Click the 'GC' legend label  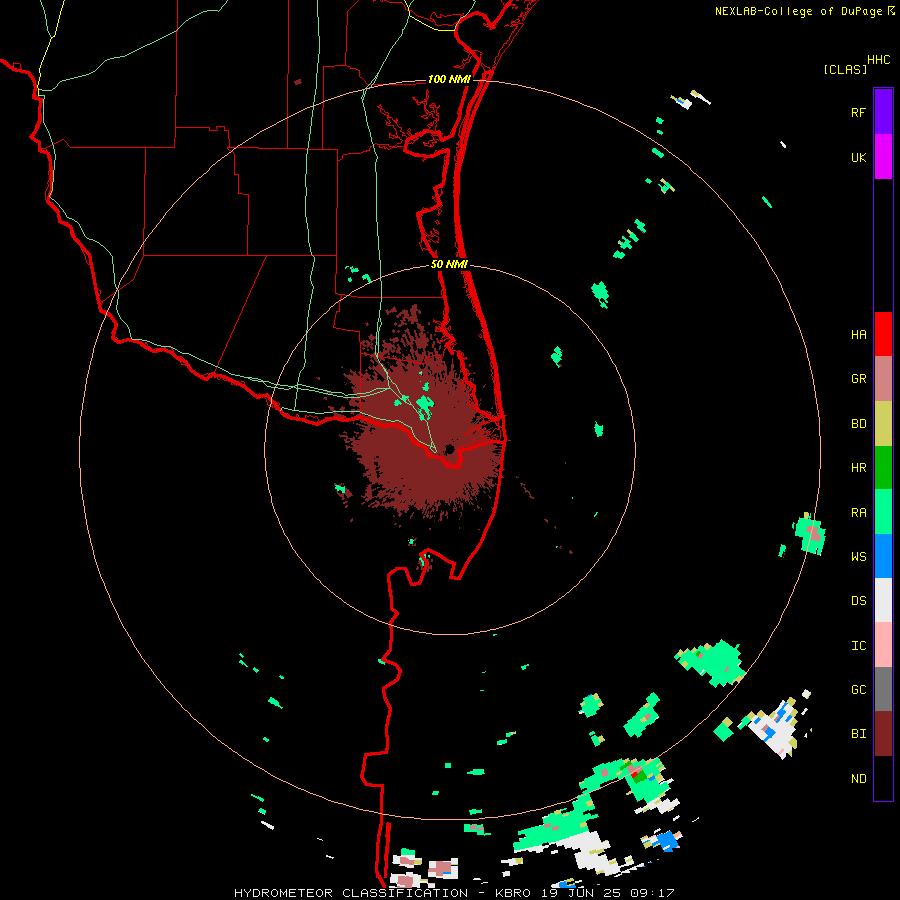pyautogui.click(x=858, y=690)
